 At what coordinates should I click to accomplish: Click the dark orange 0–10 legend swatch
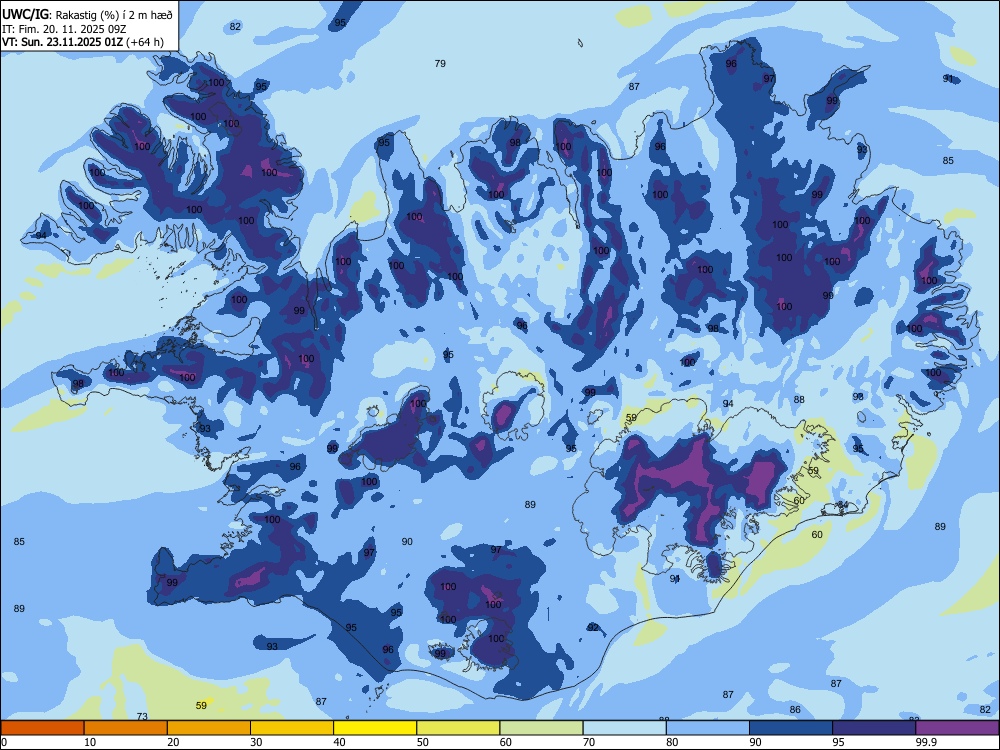pyautogui.click(x=42, y=728)
